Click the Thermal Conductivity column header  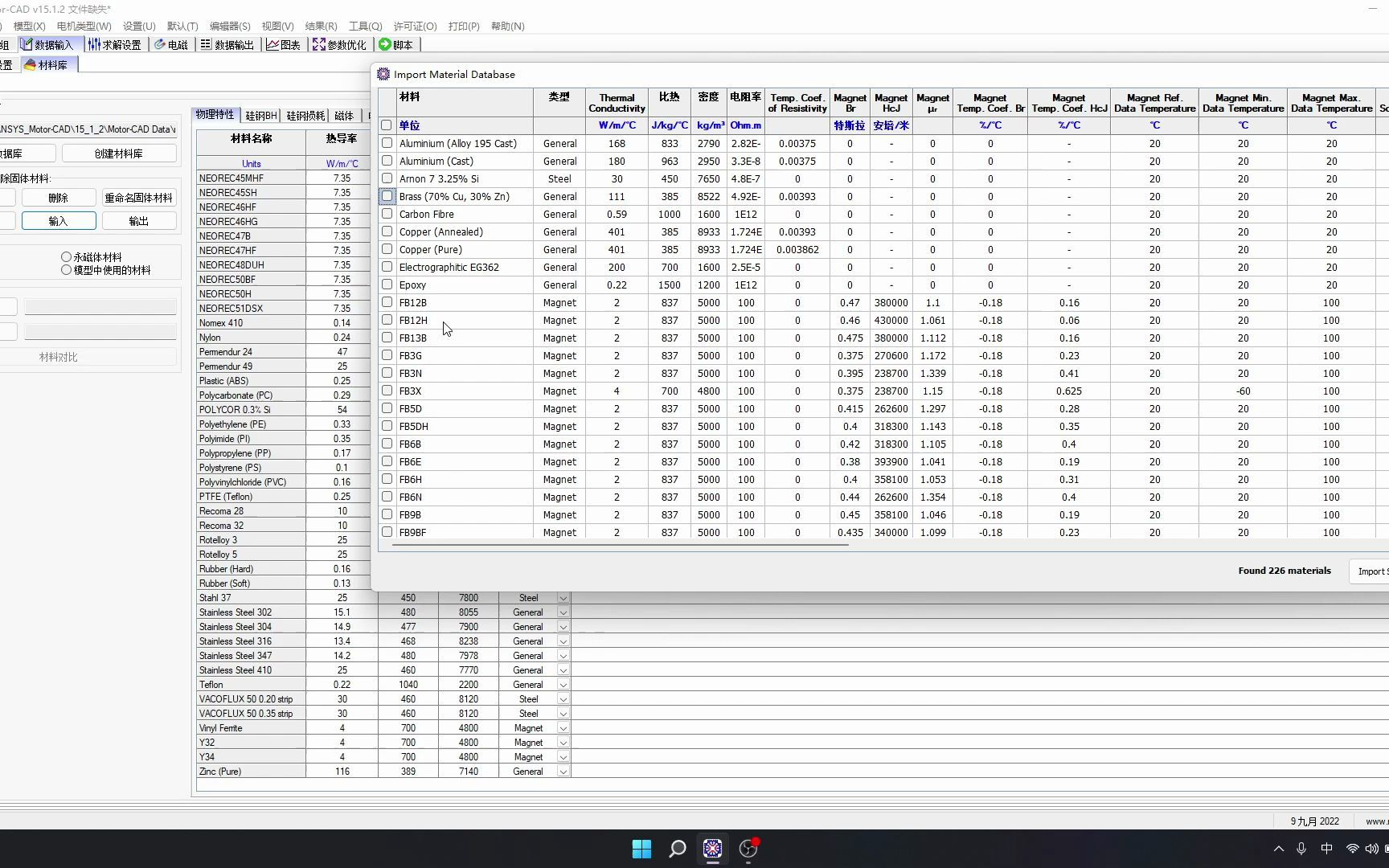[617, 103]
